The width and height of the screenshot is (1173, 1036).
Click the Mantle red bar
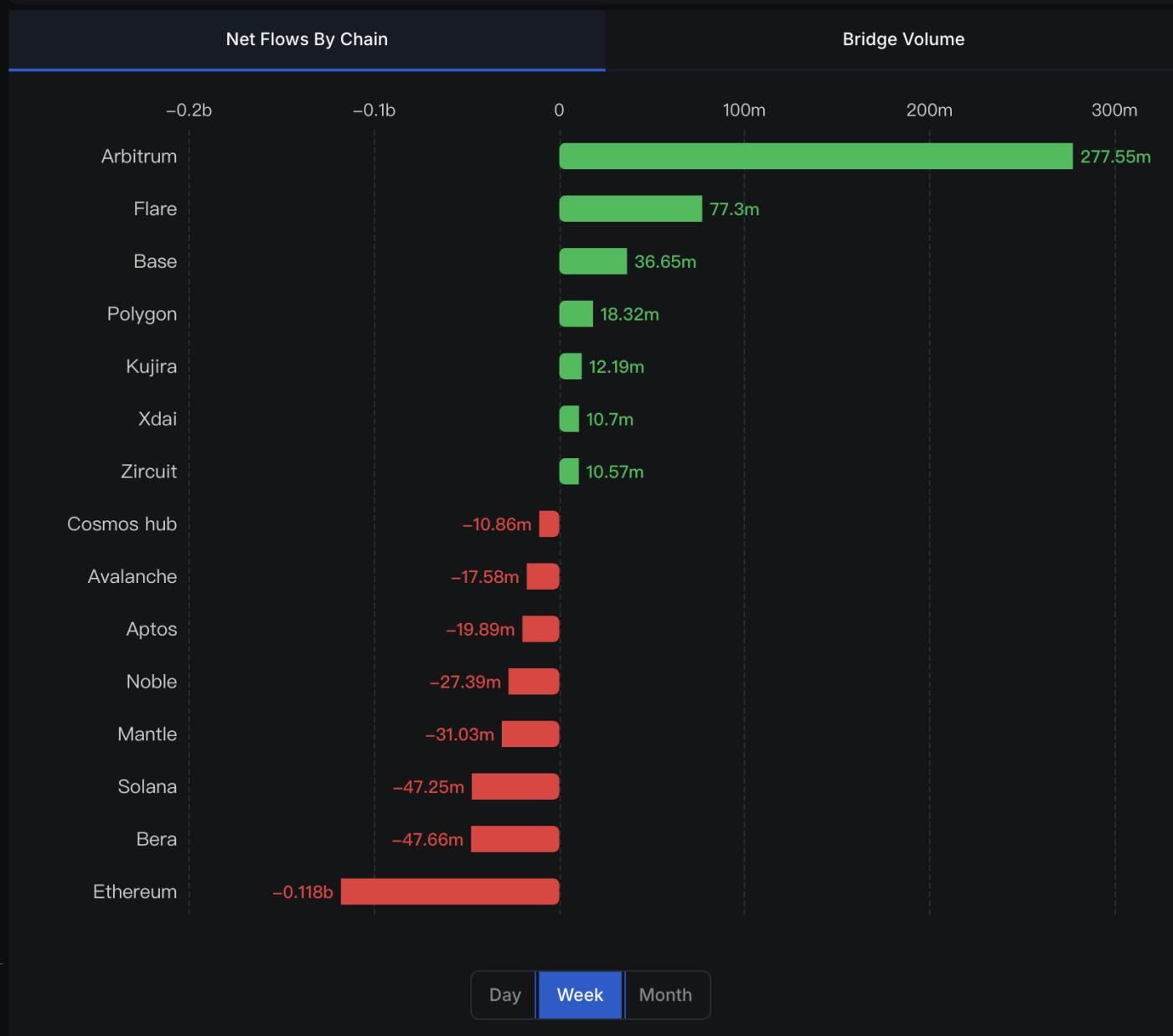530,734
